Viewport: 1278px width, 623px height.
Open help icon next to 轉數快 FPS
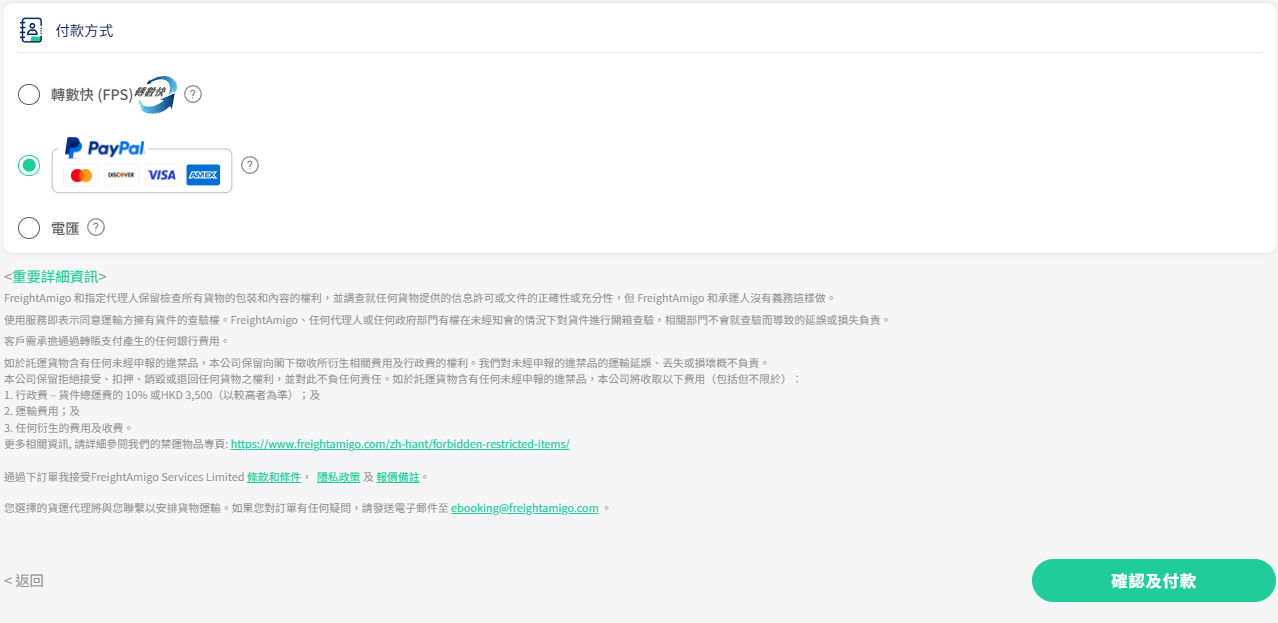[x=193, y=94]
